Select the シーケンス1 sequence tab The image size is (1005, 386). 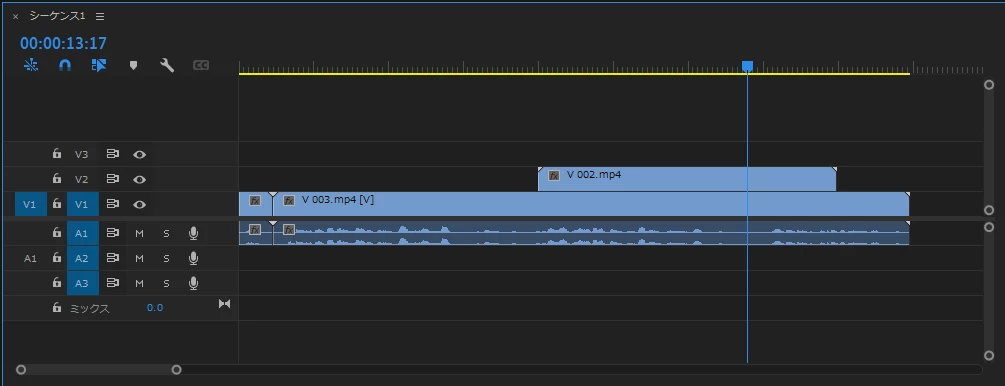[x=57, y=16]
